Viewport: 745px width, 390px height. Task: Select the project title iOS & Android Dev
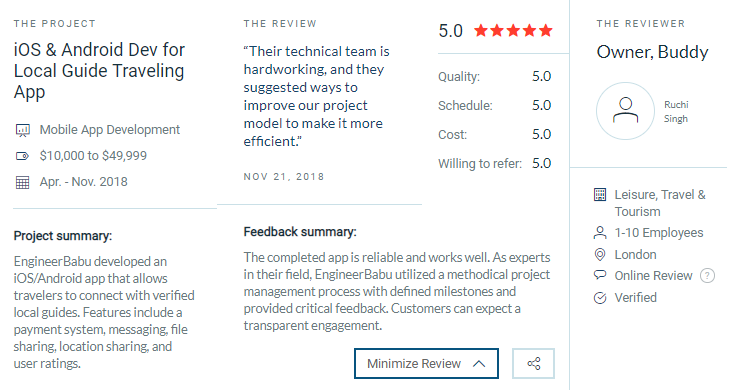tap(99, 70)
